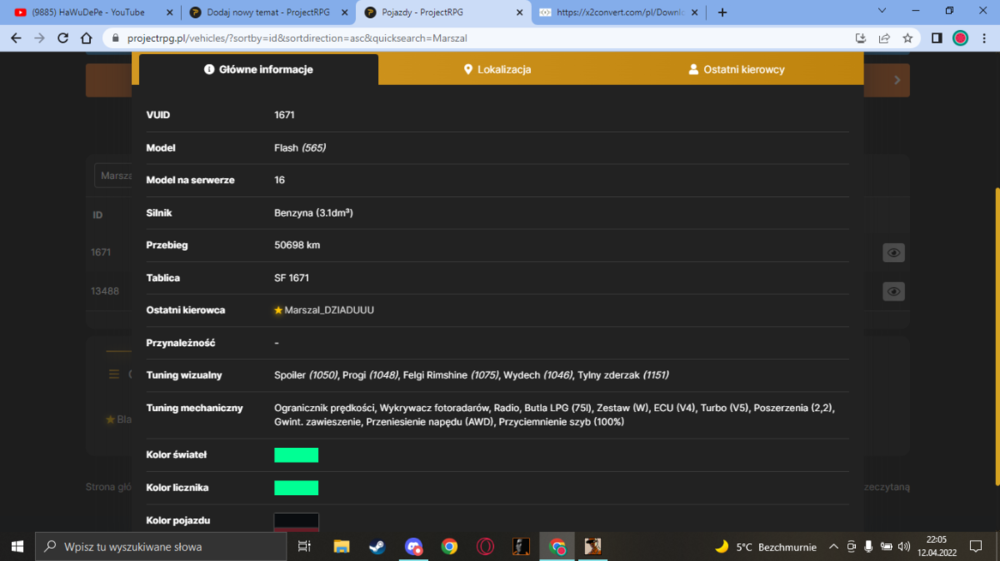Screen dimensions: 1000x561
Task: Open tab search dropdown arrow
Action: pos(882,11)
